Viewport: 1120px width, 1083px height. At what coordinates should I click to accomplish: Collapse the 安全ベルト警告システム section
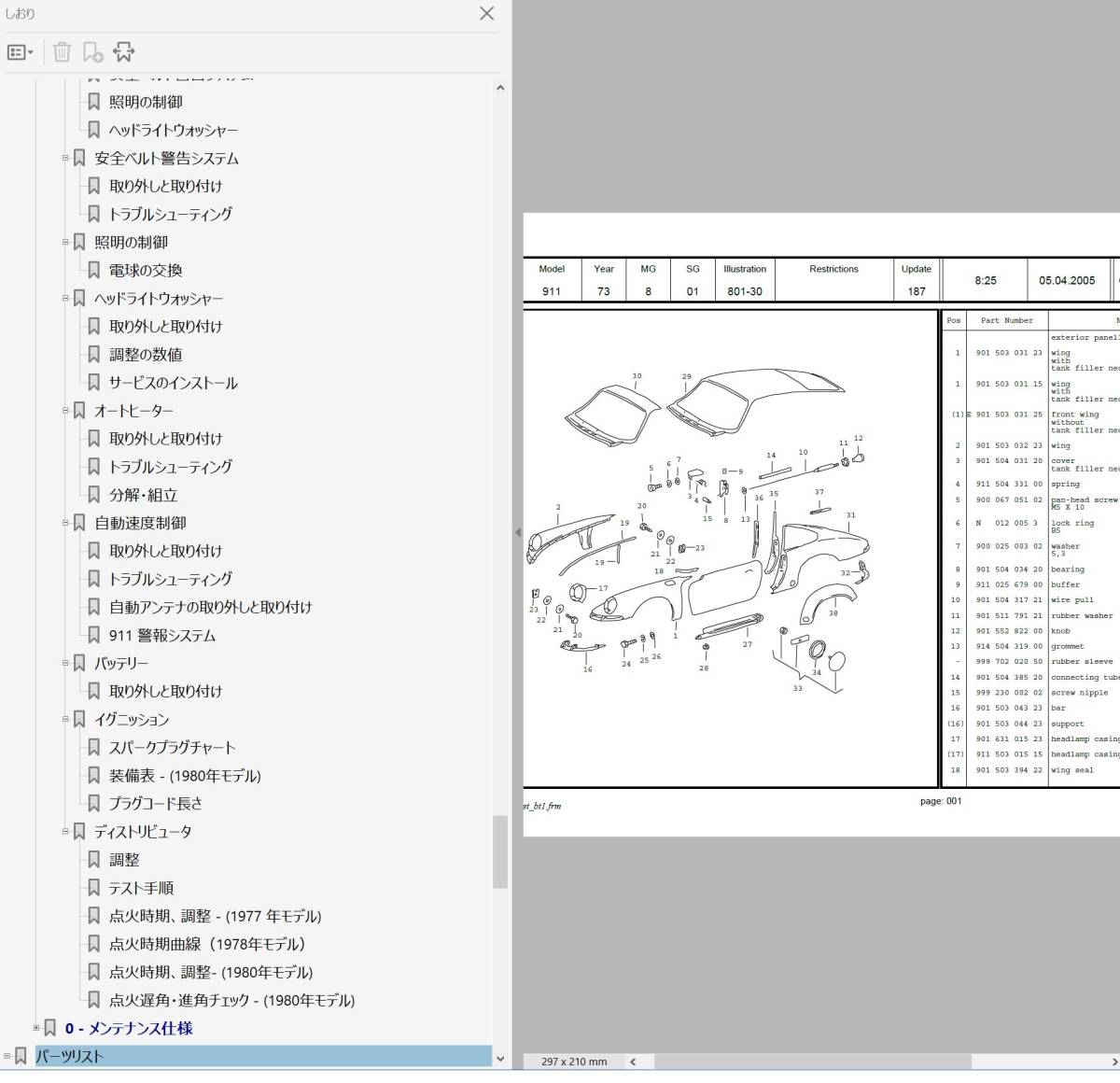tap(66, 158)
